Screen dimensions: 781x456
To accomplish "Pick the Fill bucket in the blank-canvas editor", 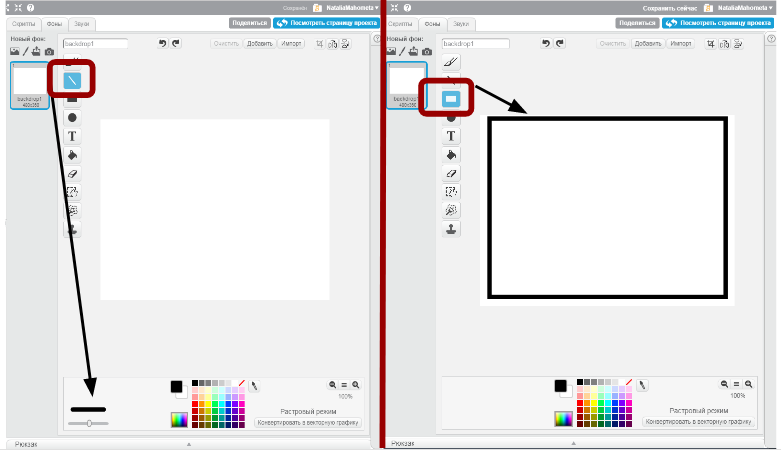I will point(72,155).
